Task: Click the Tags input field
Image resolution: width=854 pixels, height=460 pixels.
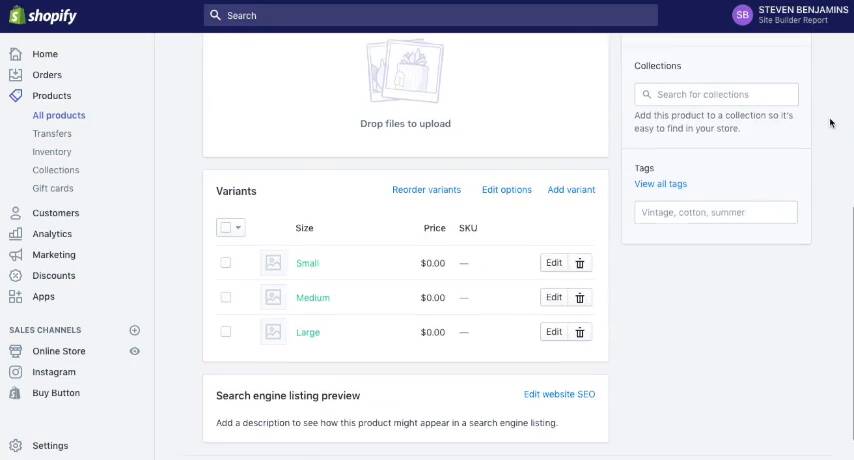Action: 716,212
